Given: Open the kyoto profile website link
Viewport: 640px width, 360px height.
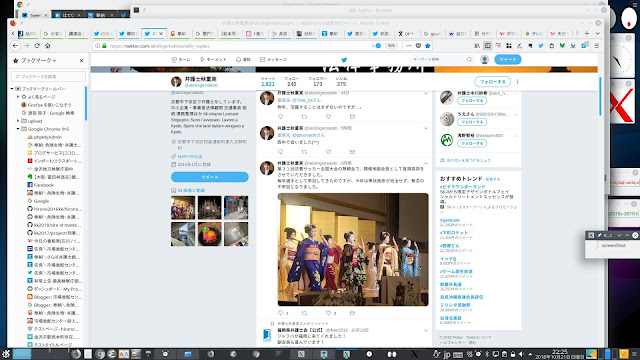Looking at the screenshot, I should tap(189, 156).
